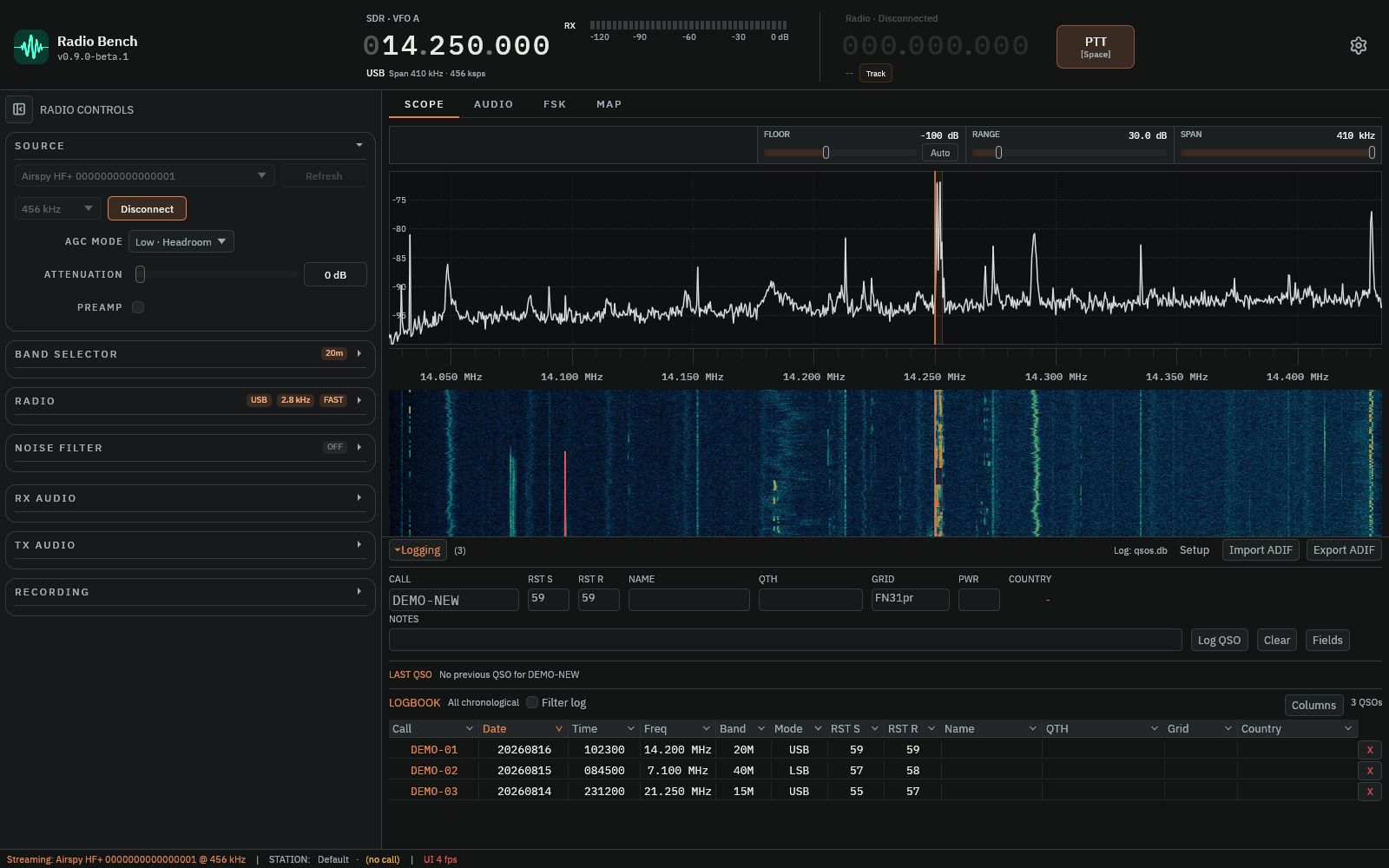The image size is (1389, 868).
Task: Expand the TX Audio section
Action: tap(359, 544)
